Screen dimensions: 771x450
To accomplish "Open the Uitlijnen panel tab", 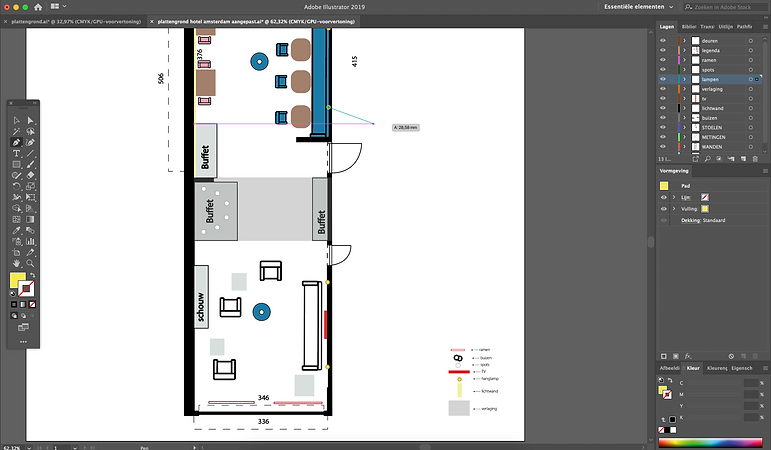I will click(x=725, y=27).
